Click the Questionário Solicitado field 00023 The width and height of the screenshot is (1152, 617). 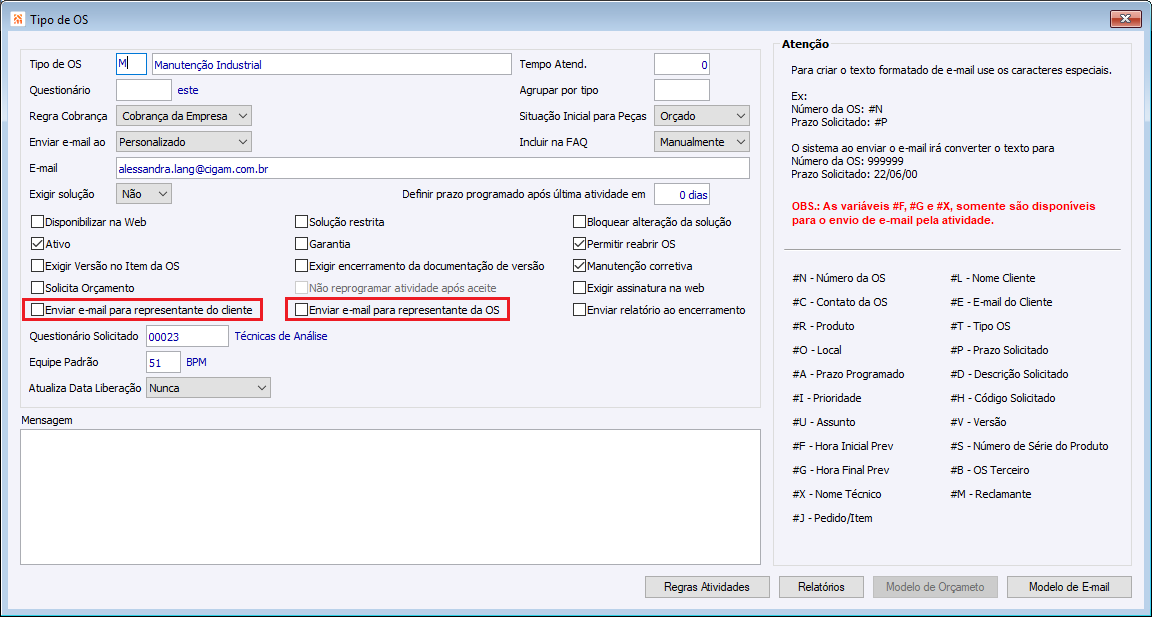(x=187, y=336)
